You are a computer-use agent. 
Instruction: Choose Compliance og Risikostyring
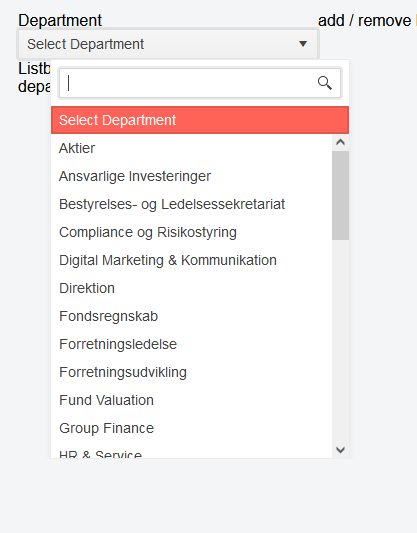tap(191, 232)
